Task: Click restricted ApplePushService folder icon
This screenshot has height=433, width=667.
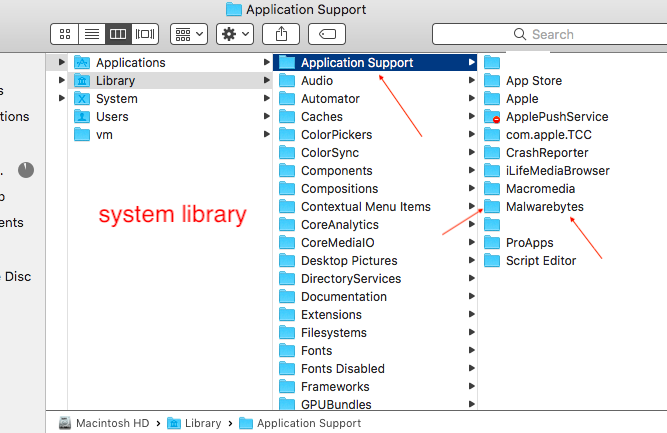Action: click(492, 117)
